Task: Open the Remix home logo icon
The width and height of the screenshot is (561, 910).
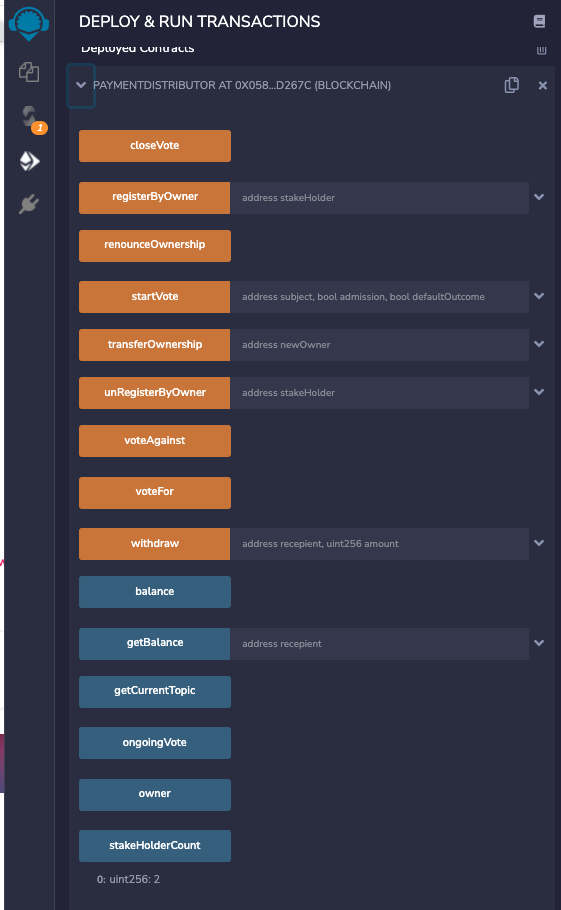Action: (x=28, y=23)
